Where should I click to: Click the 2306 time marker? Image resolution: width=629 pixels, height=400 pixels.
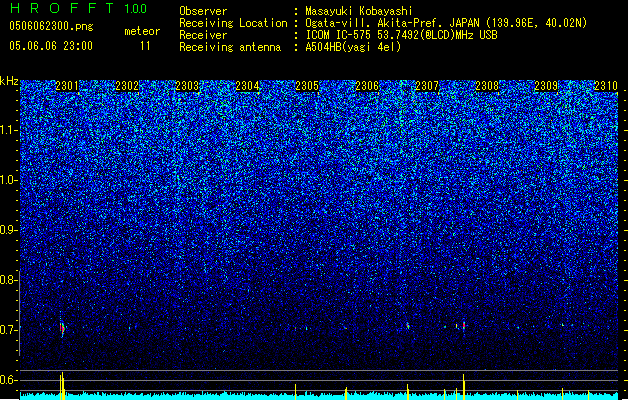[367, 86]
